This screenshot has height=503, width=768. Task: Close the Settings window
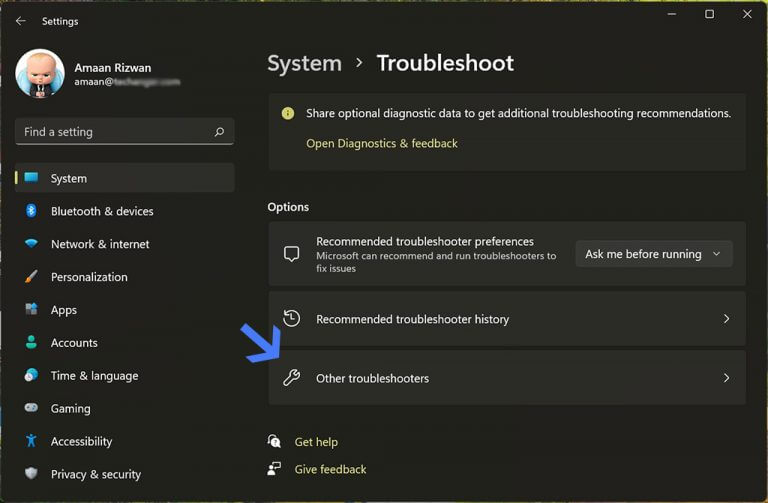(x=747, y=14)
